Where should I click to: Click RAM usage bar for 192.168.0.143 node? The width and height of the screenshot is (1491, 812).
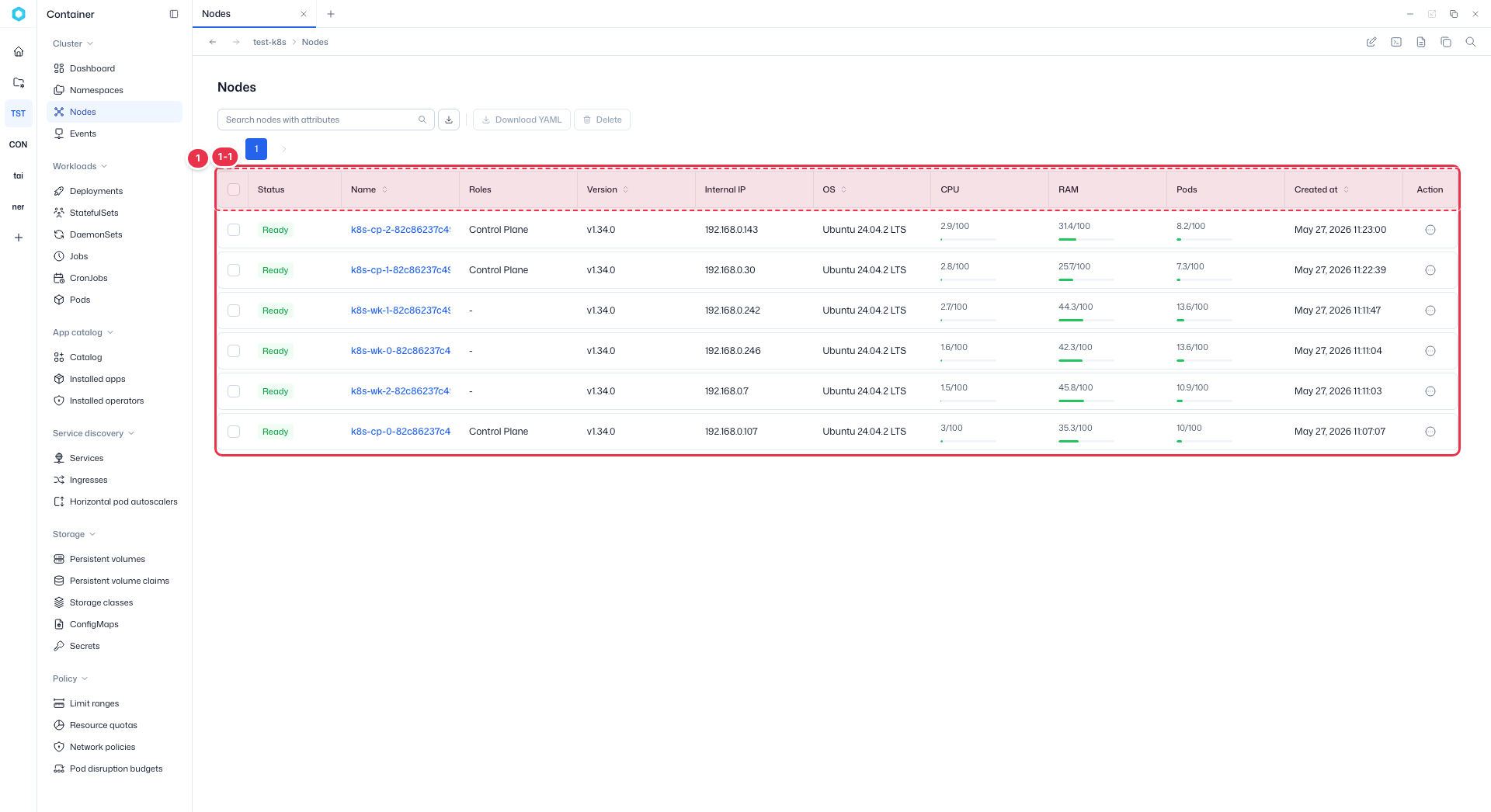tap(1086, 239)
